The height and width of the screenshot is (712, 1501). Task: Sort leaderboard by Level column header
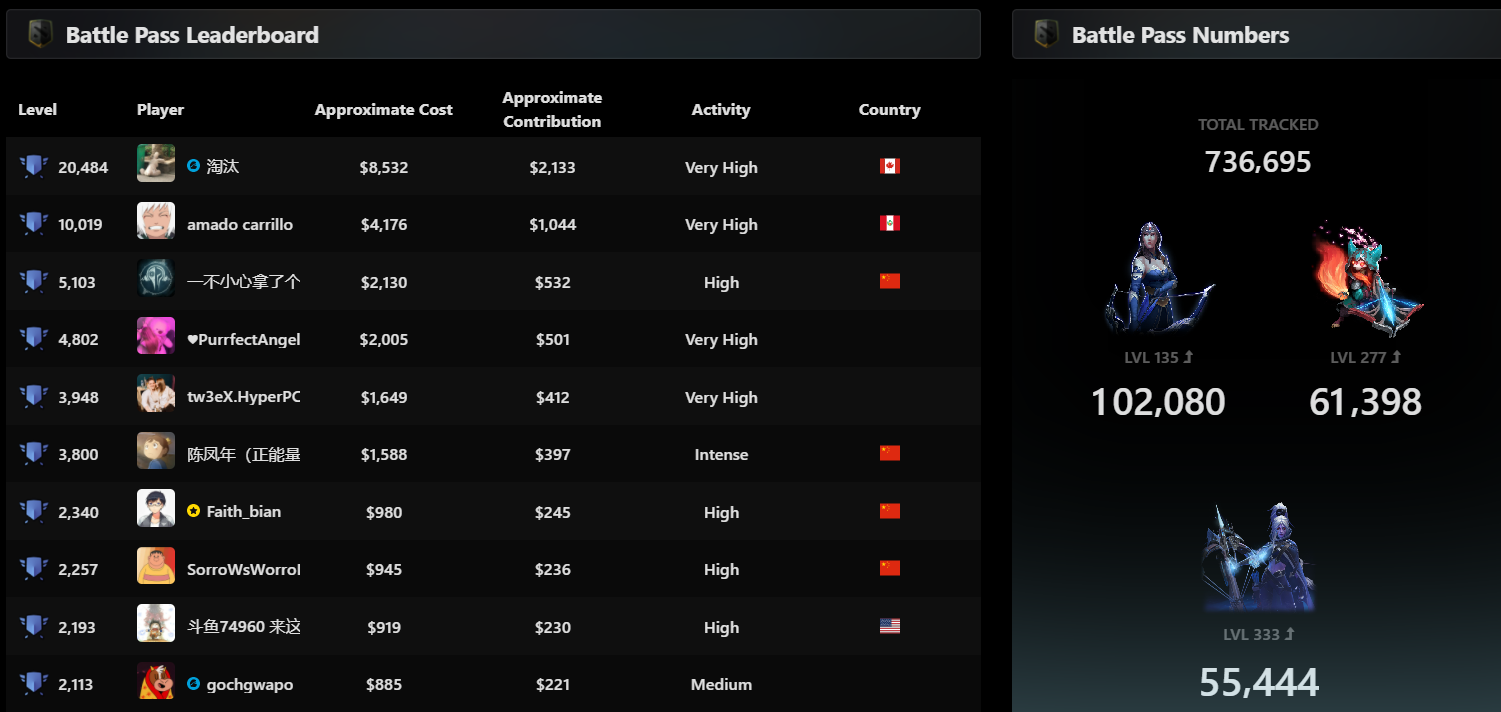(37, 110)
